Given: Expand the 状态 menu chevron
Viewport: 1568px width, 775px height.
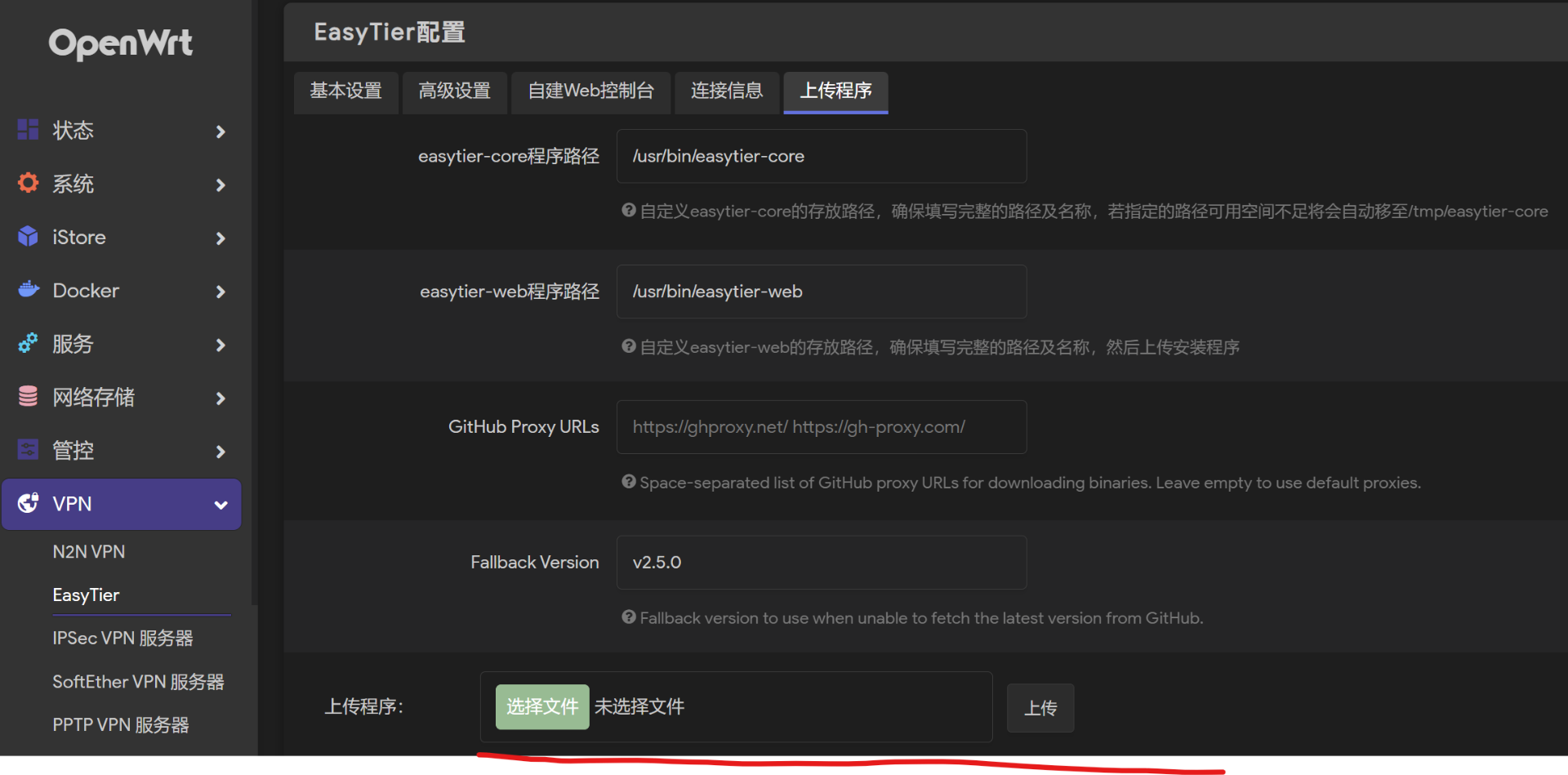Looking at the screenshot, I should 220,131.
